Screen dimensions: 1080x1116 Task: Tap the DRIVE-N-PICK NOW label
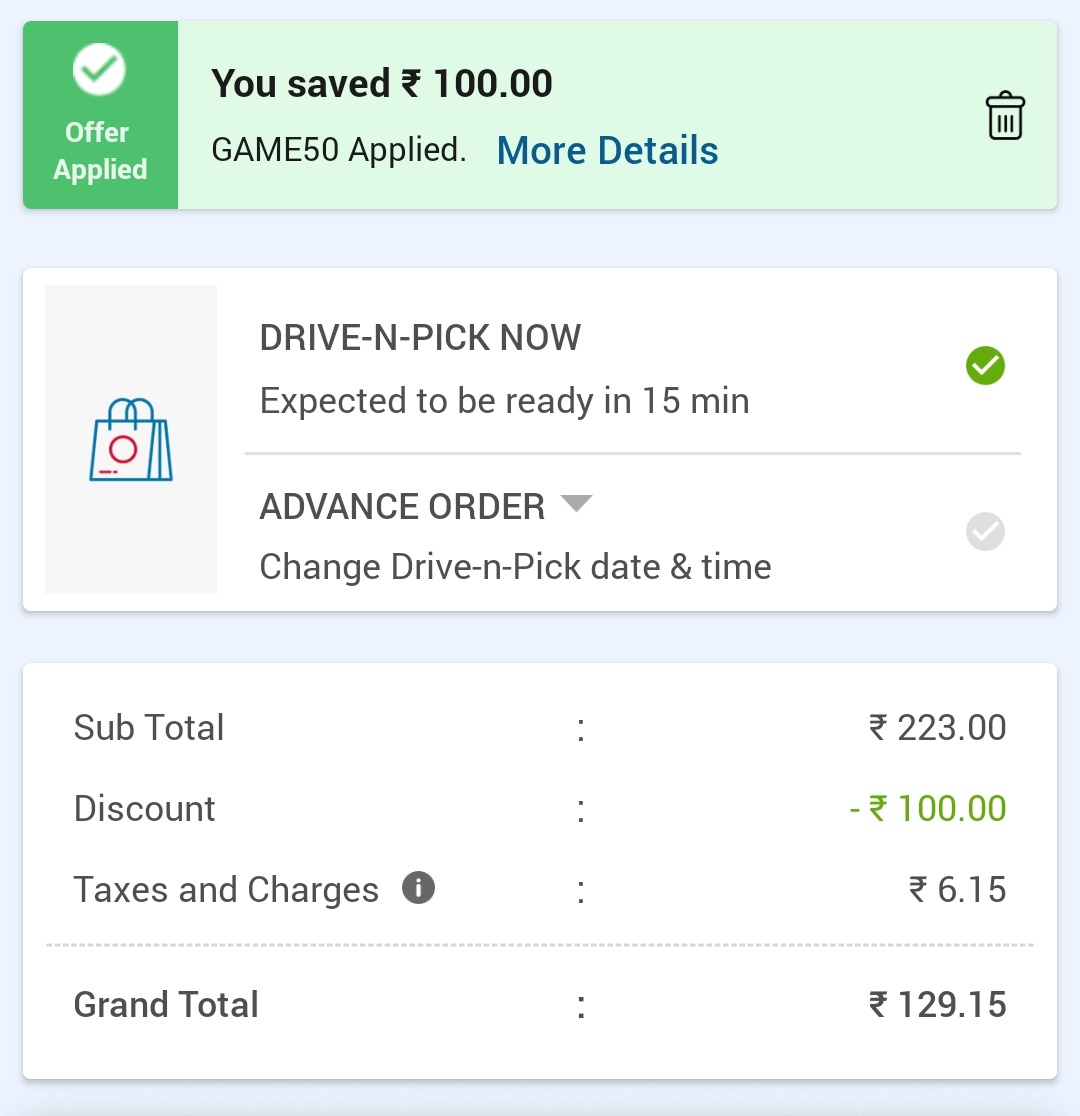pyautogui.click(x=420, y=338)
